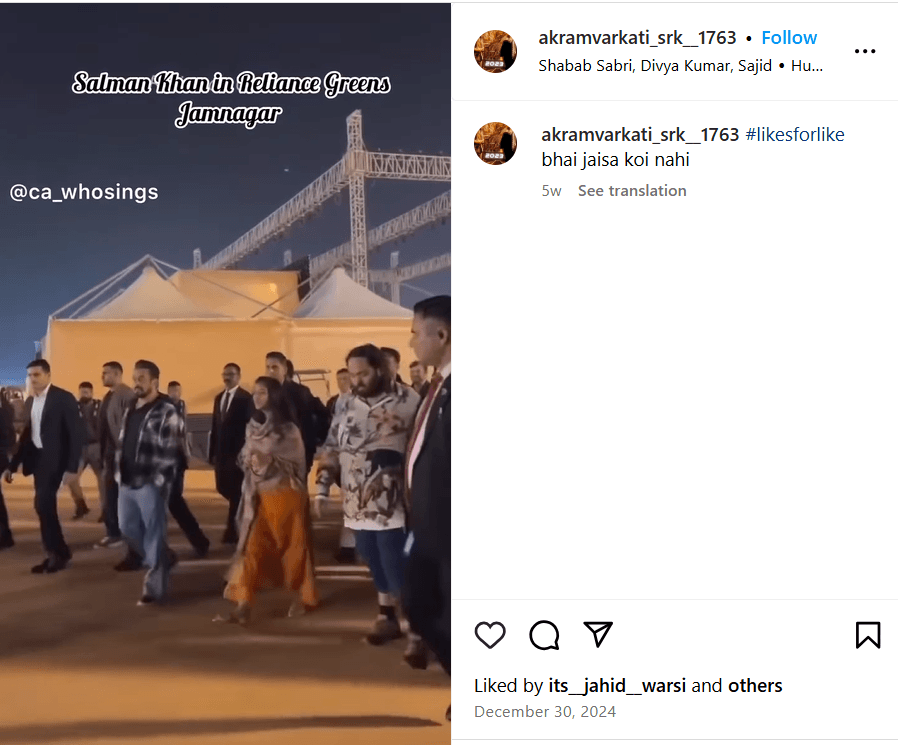Open the December 30, 2024 post date
The image size is (898, 745).
[545, 712]
